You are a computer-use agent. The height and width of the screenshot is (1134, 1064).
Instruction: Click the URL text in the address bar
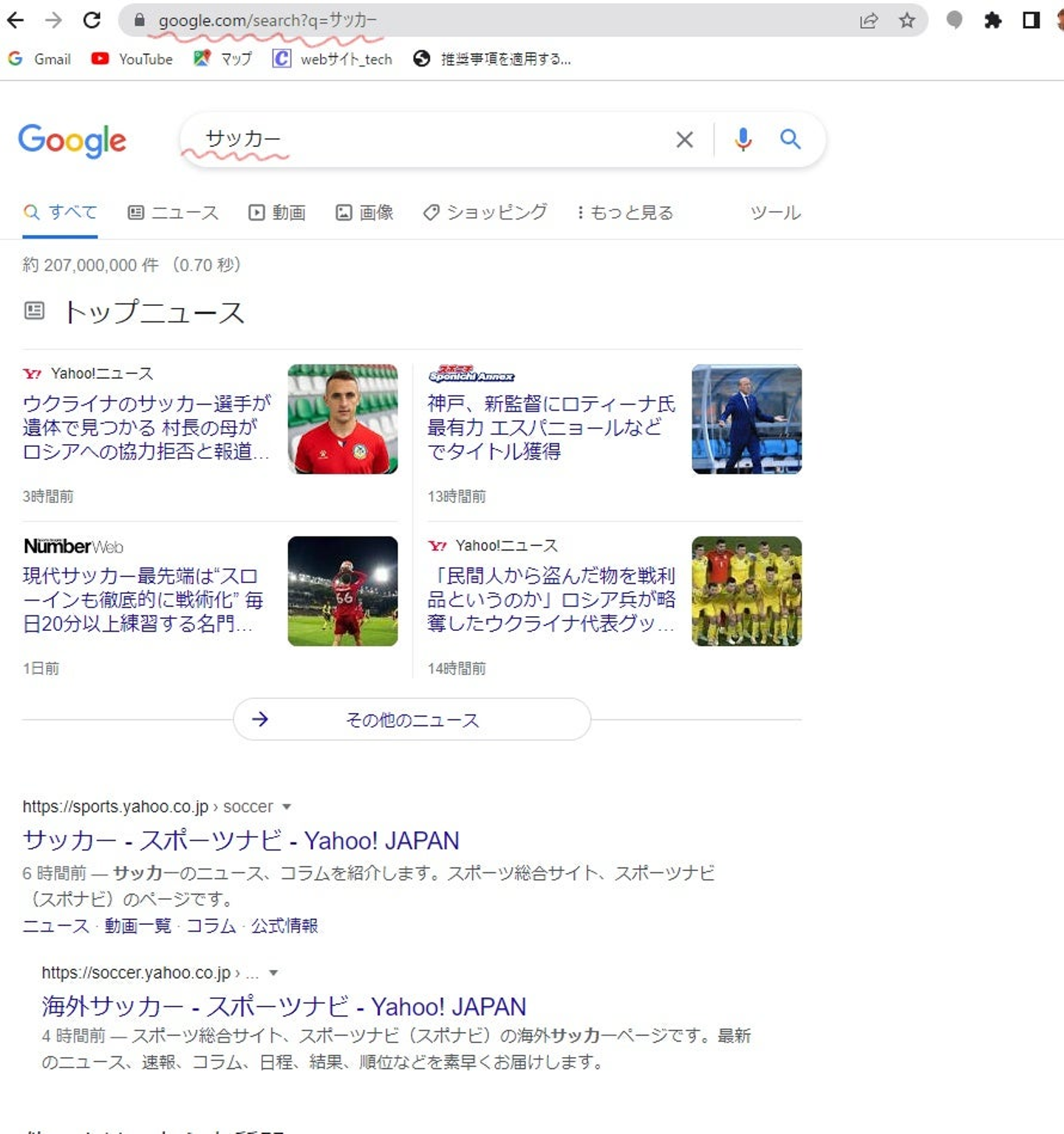click(267, 20)
